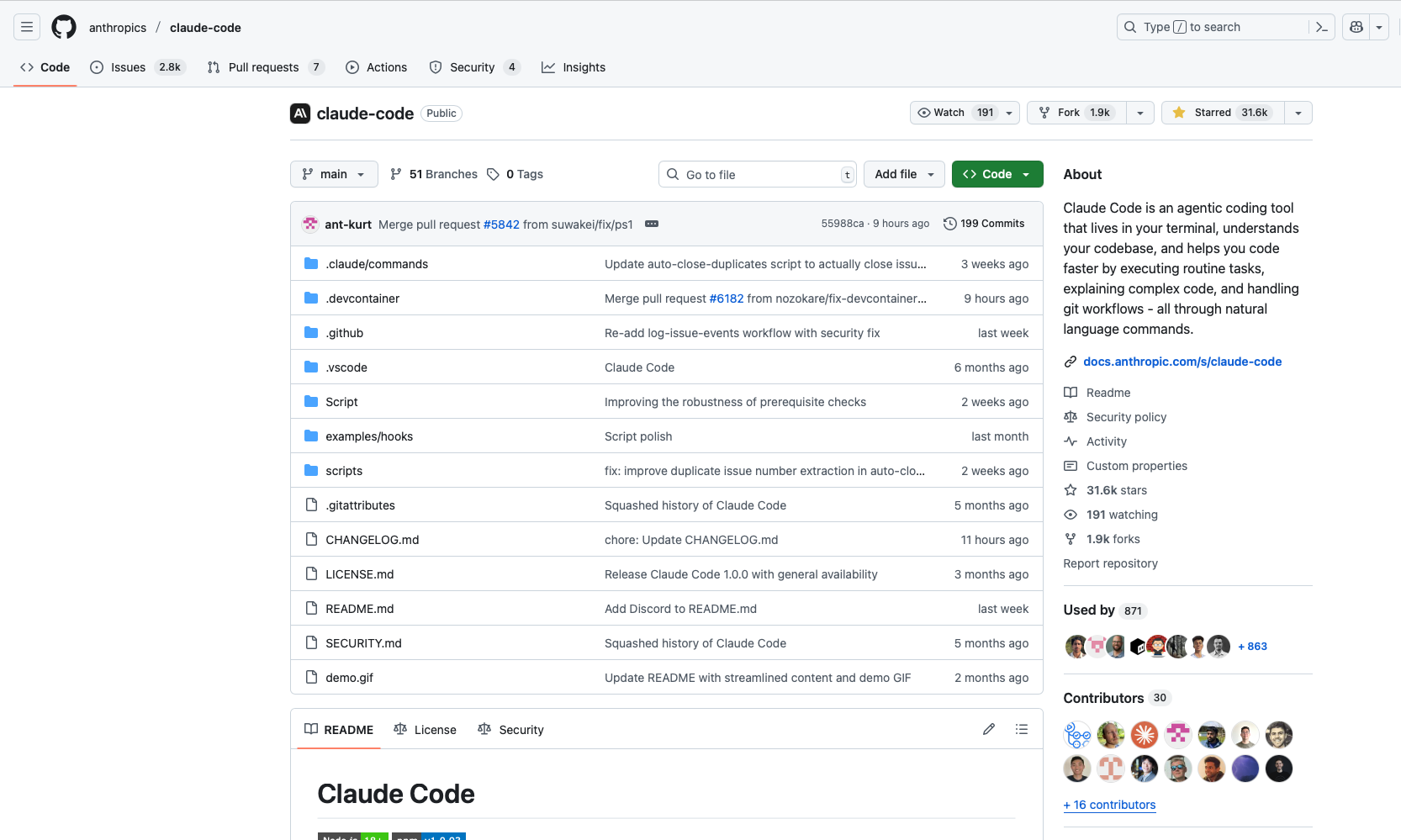Open the .devcontainer folder
Image resolution: width=1401 pixels, height=840 pixels.
362,298
